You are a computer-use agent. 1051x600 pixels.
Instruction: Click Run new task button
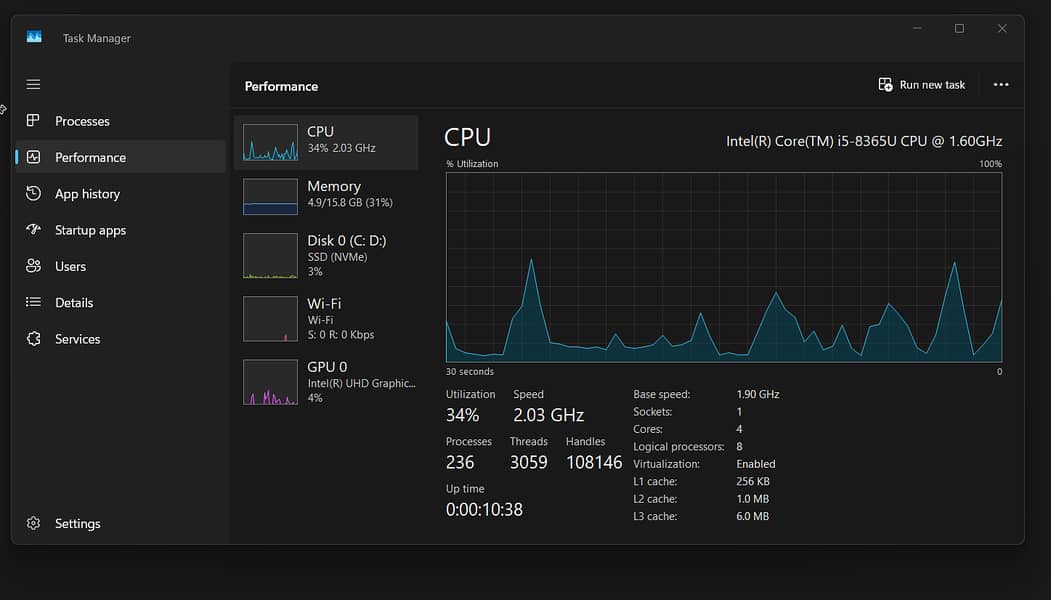click(921, 85)
